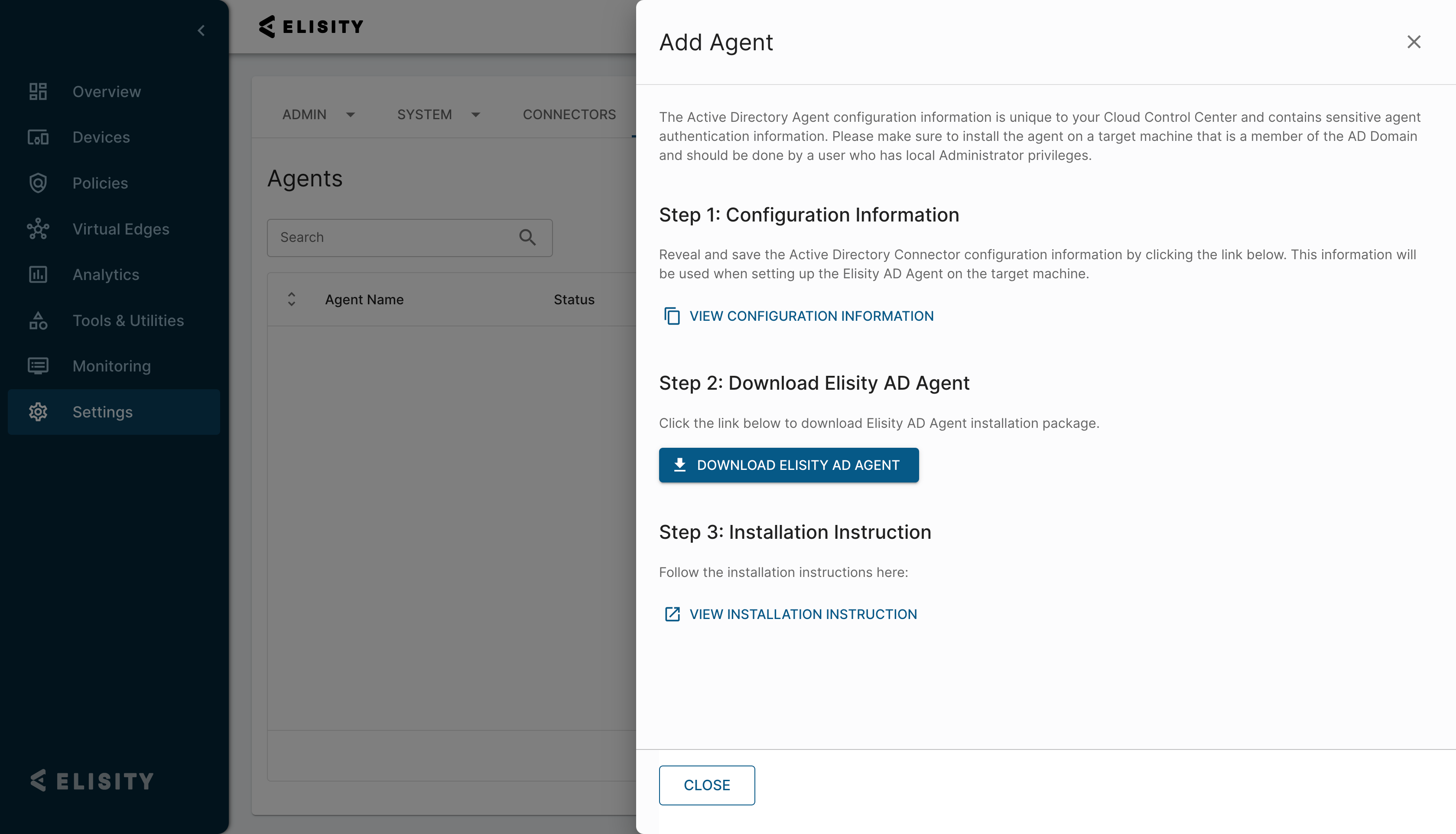The height and width of the screenshot is (834, 1456).
Task: Close the Add Agent panel with X
Action: point(1414,42)
